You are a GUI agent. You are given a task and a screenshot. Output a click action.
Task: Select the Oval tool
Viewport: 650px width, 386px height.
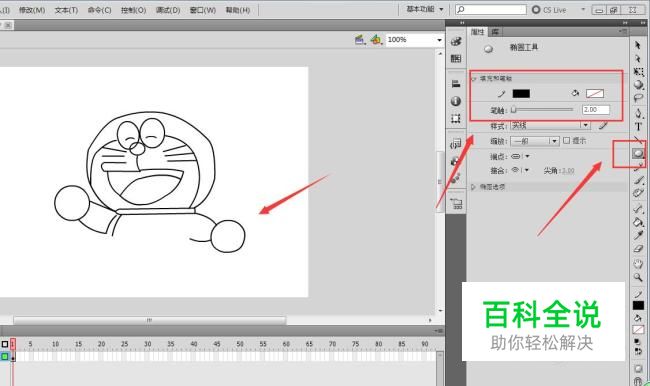[x=638, y=153]
